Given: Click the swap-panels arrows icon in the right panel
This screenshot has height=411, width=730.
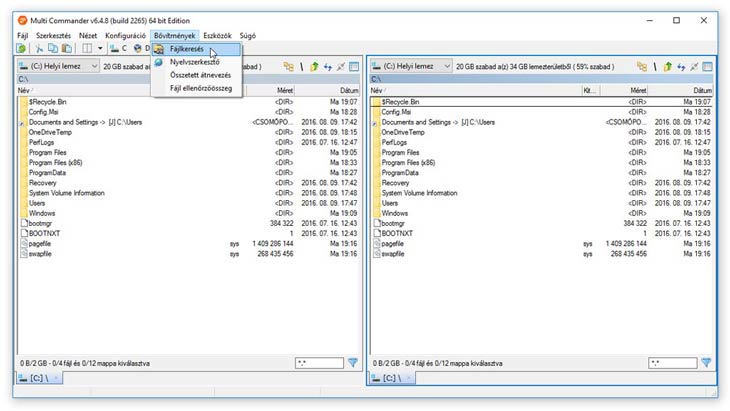Looking at the screenshot, I should [x=679, y=67].
